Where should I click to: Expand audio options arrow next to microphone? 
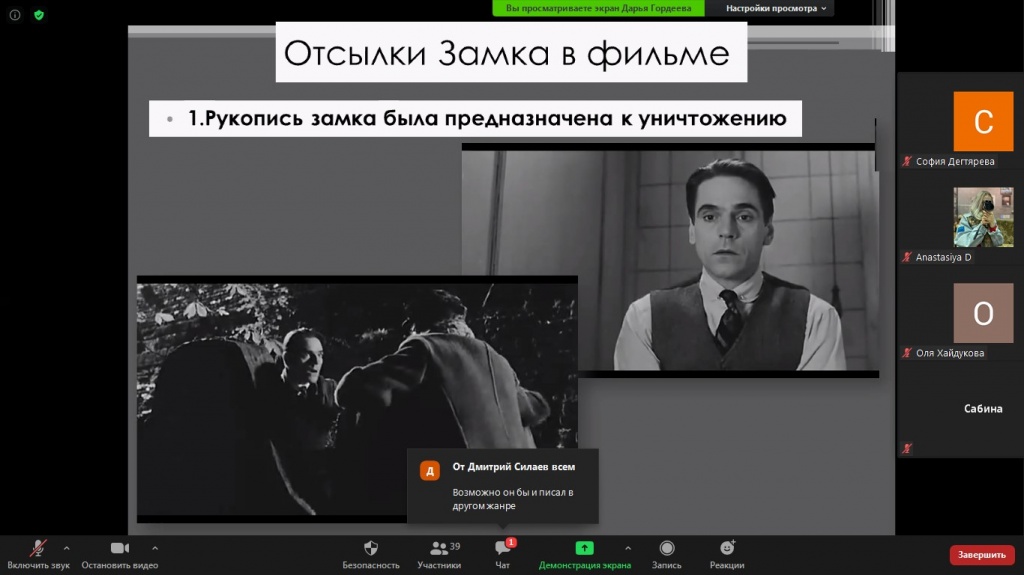point(67,548)
